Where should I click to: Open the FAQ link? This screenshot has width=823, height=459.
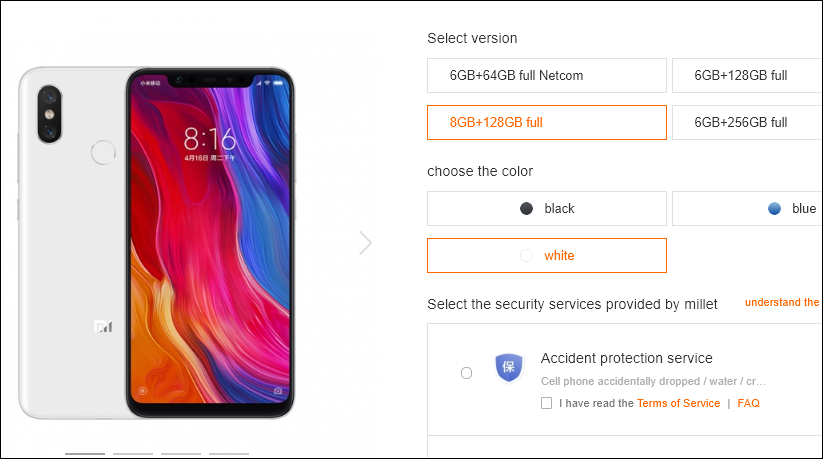coord(749,403)
